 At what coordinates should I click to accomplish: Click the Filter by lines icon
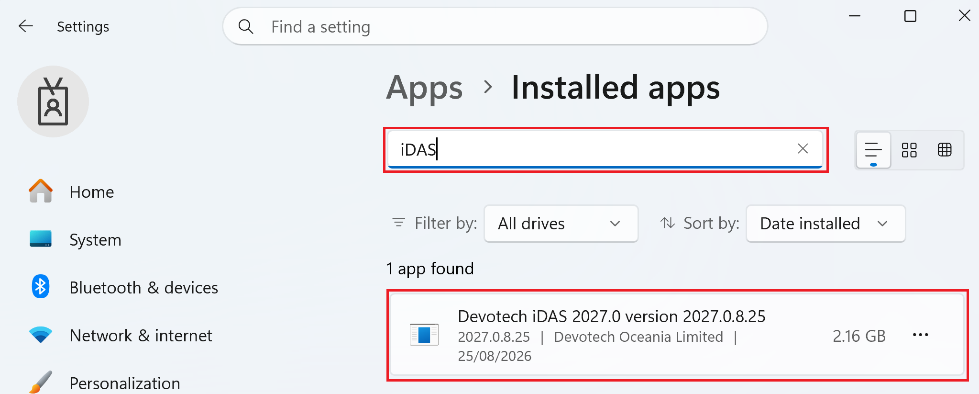click(x=398, y=223)
